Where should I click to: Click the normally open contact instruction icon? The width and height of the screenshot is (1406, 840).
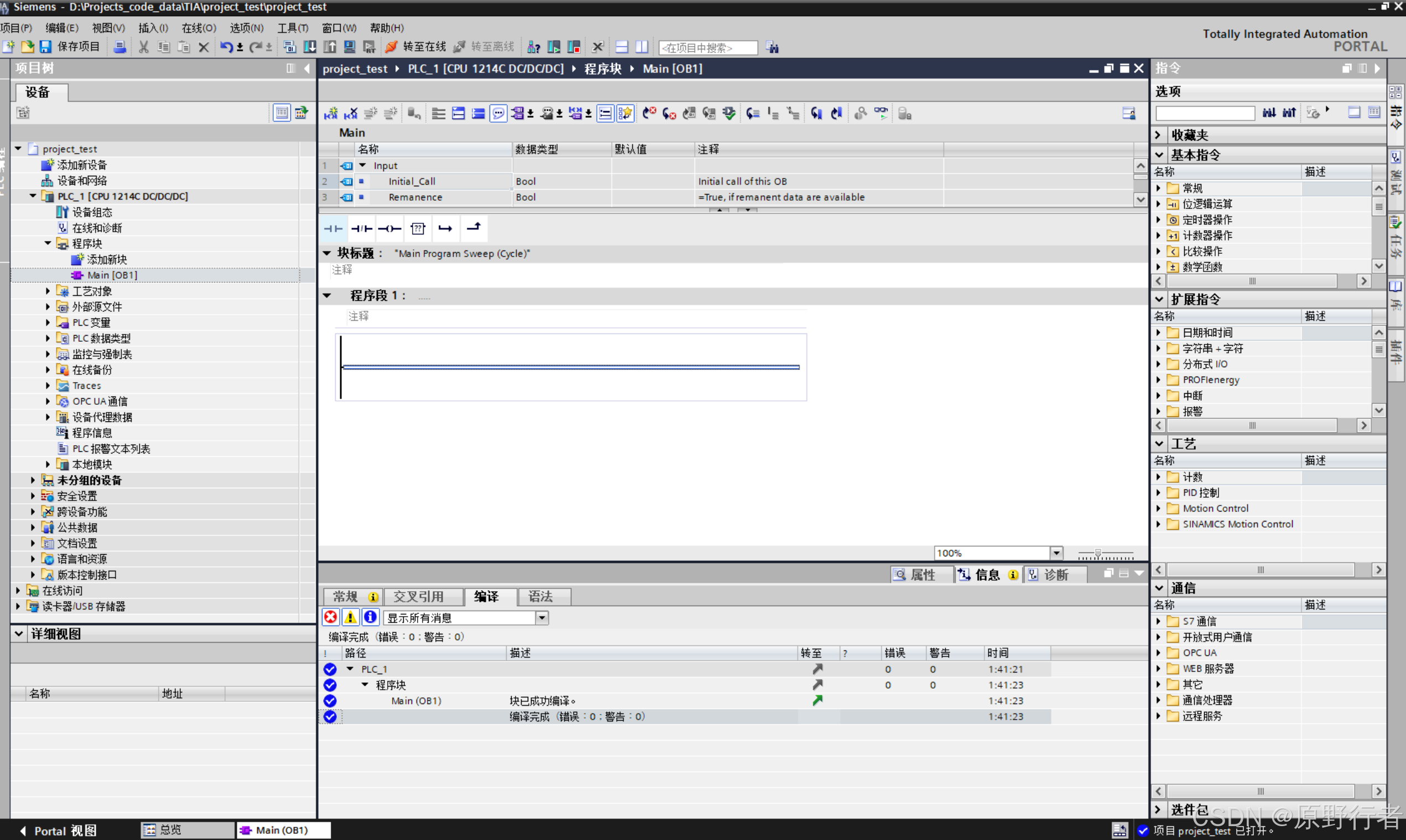[334, 229]
